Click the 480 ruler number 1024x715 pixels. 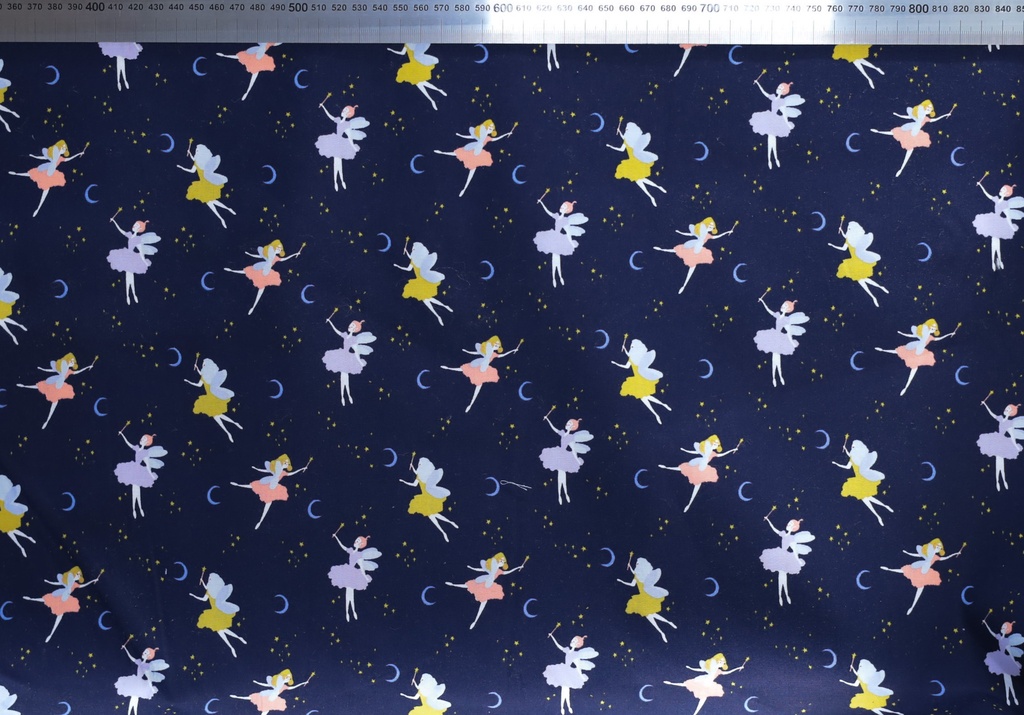pos(257,7)
